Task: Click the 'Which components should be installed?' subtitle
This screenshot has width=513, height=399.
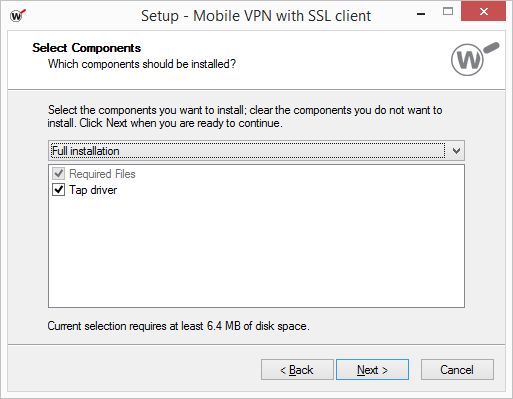Action: point(142,64)
